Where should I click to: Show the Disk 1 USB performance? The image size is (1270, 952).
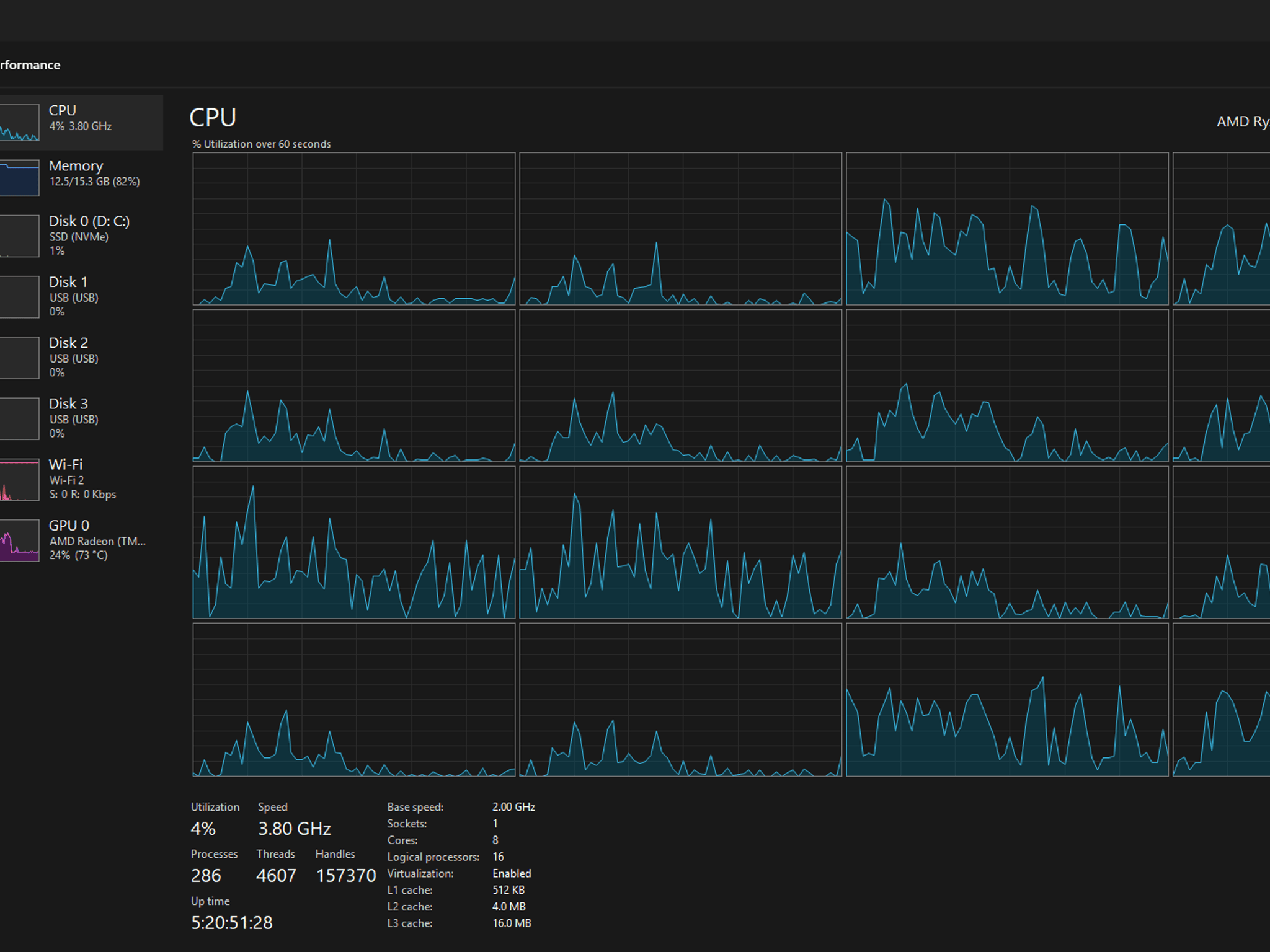pyautogui.click(x=81, y=296)
